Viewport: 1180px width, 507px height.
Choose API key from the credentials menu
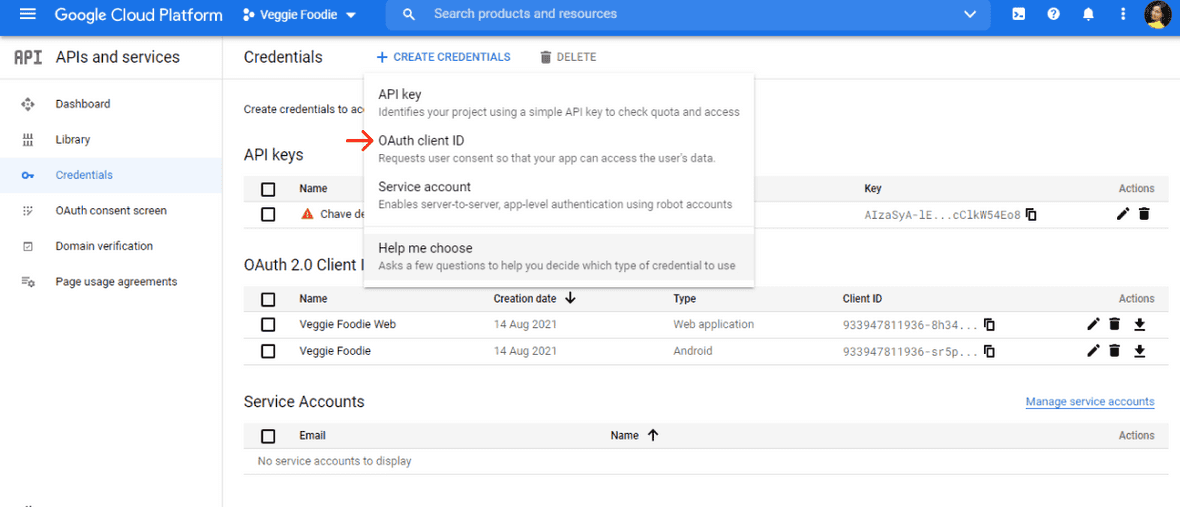(558, 103)
